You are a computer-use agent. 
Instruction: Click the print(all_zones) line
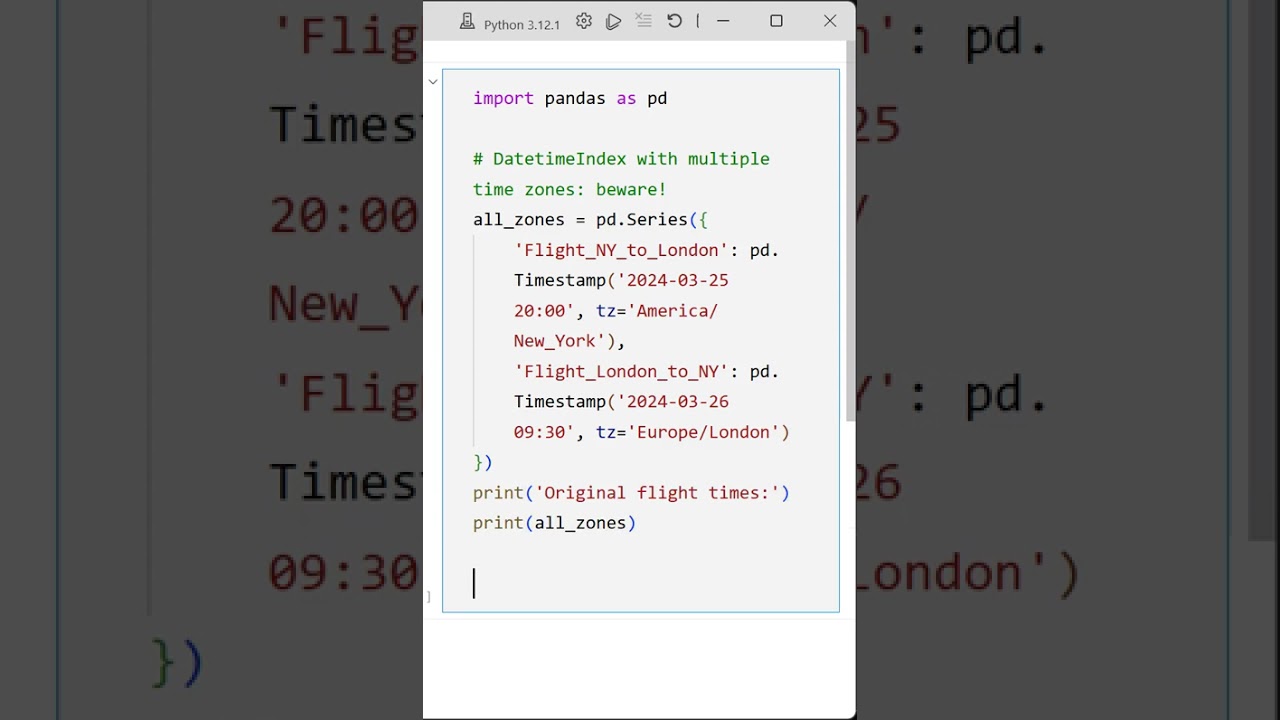[554, 523]
